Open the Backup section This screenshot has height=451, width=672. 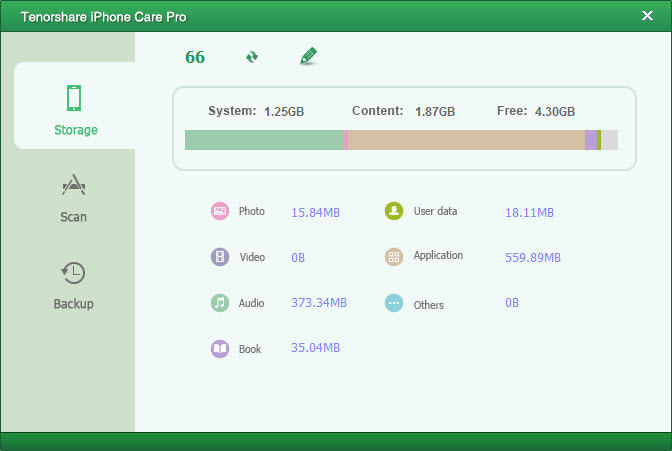coord(74,286)
